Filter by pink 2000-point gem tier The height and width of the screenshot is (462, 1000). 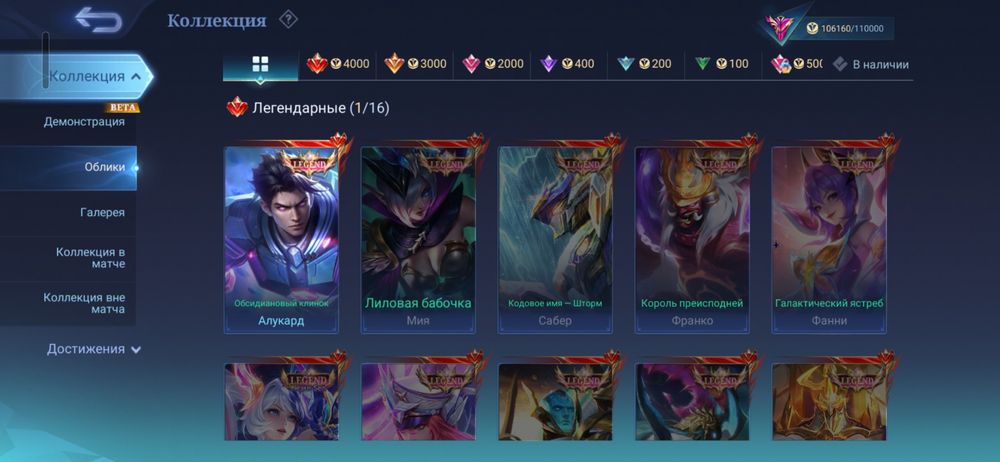[492, 64]
